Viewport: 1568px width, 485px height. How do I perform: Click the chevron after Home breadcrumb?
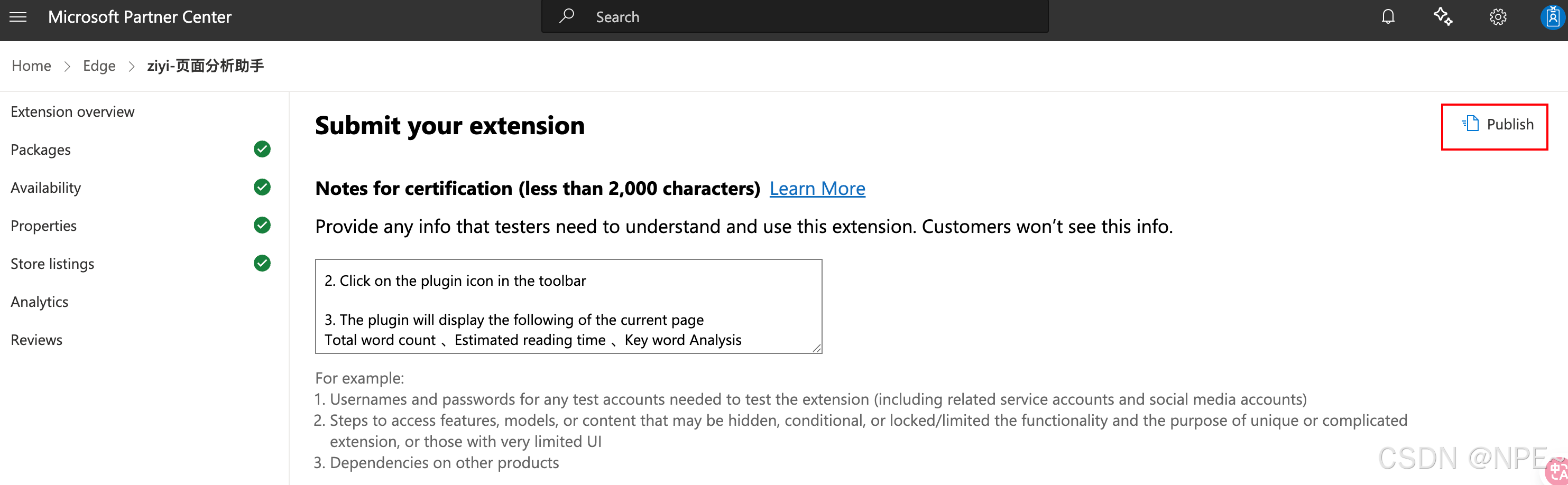68,67
